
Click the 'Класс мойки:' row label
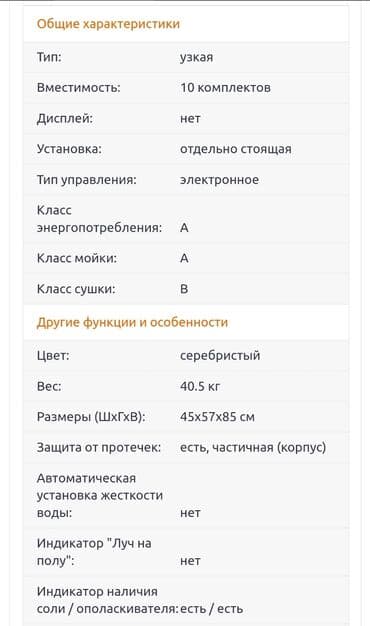(x=77, y=258)
